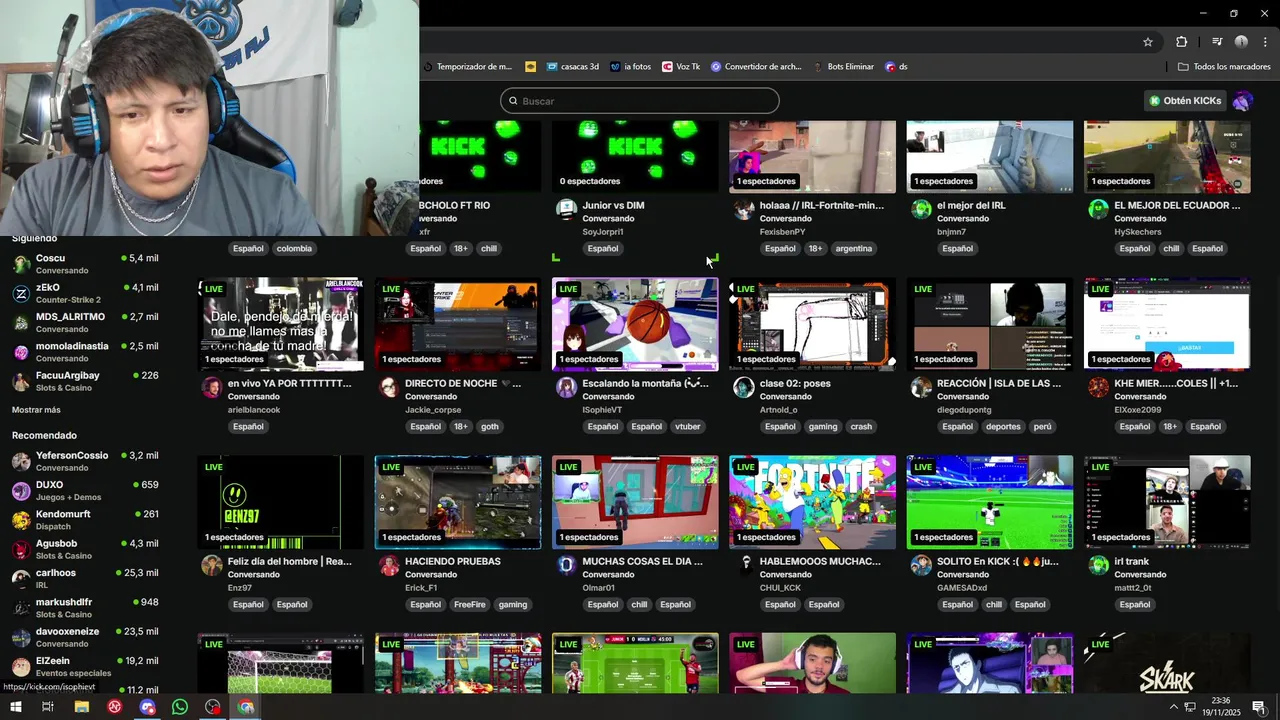Bookmark this page with the star icon
The width and height of the screenshot is (1280, 720).
[1148, 42]
